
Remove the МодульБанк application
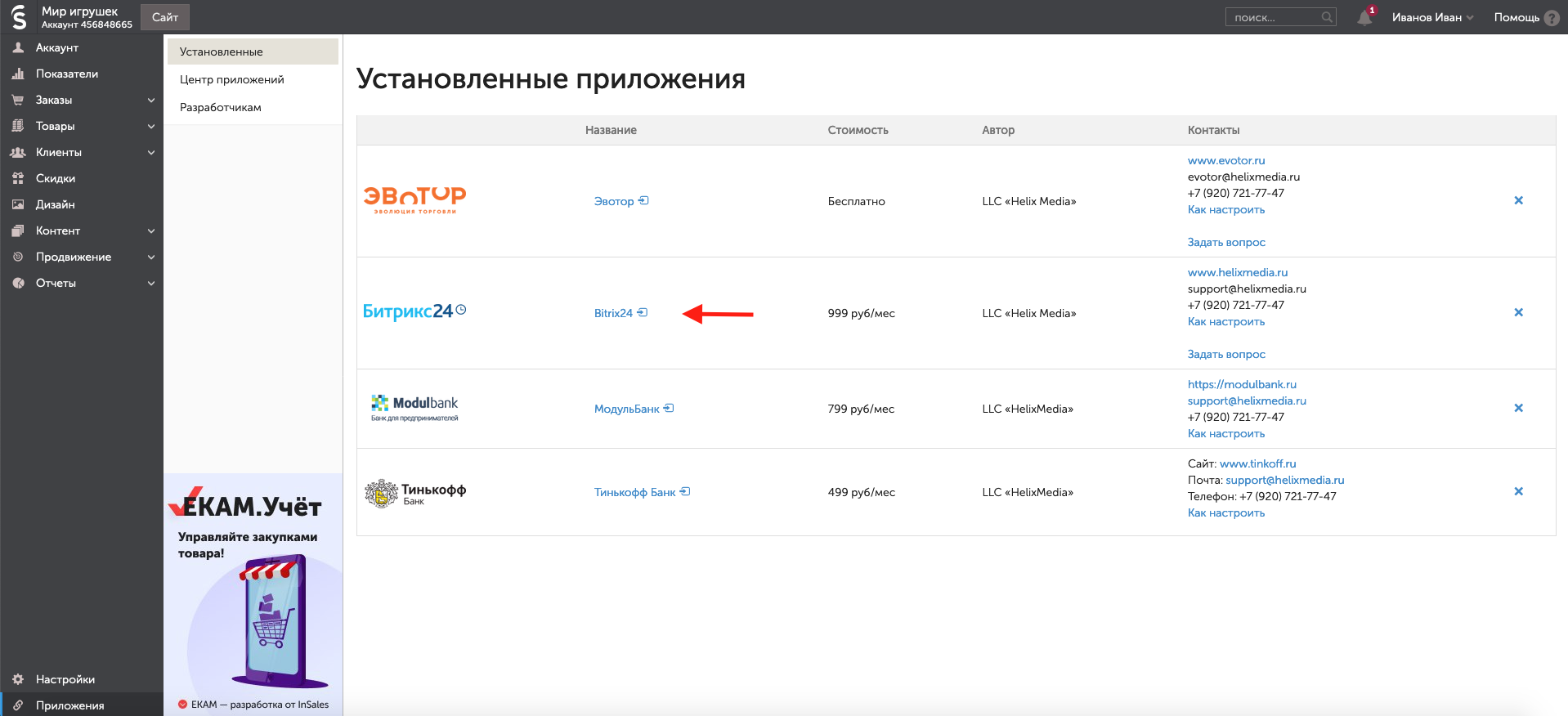(1518, 408)
